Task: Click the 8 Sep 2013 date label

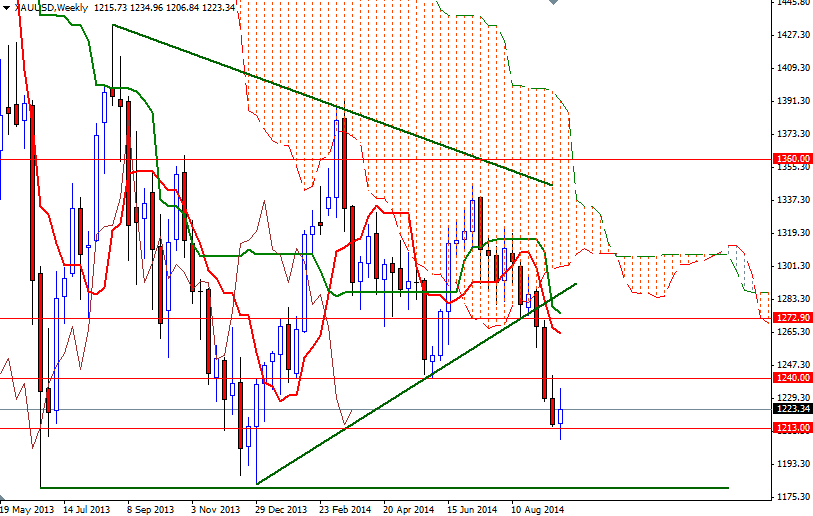Action: pos(150,510)
